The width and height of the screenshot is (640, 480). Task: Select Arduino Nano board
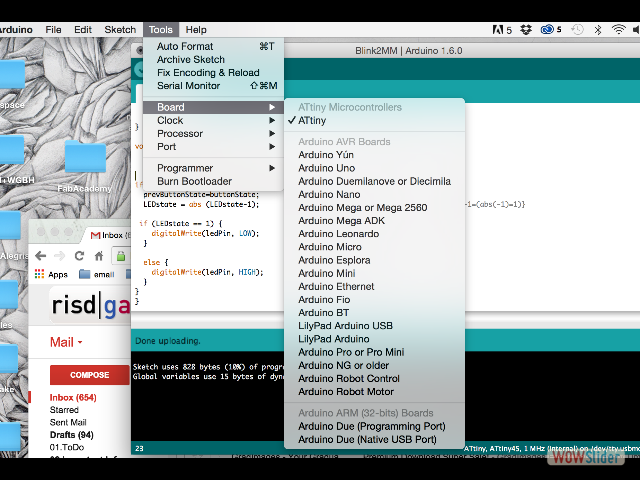click(x=374, y=194)
